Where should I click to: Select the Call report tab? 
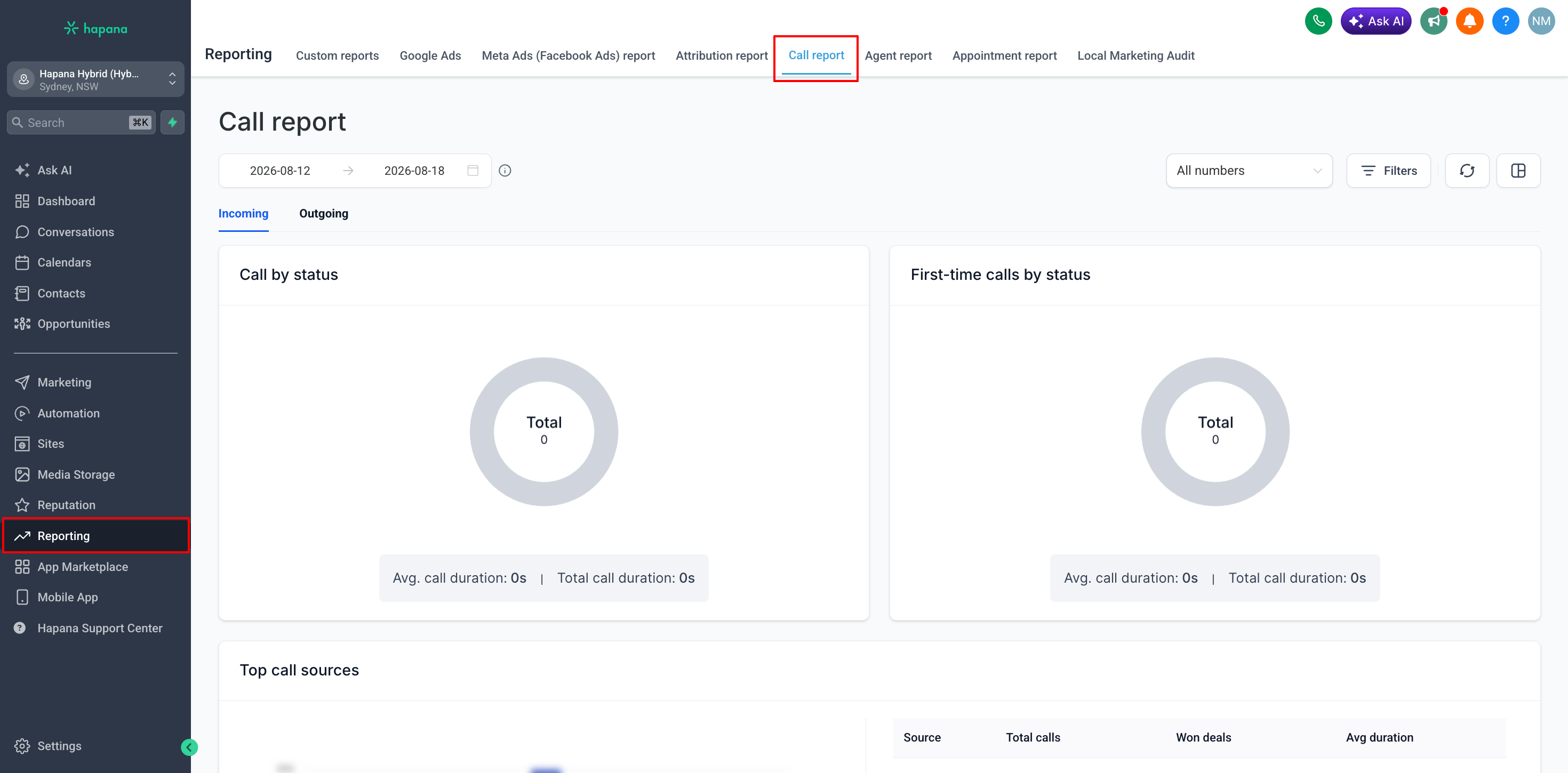pyautogui.click(x=816, y=55)
